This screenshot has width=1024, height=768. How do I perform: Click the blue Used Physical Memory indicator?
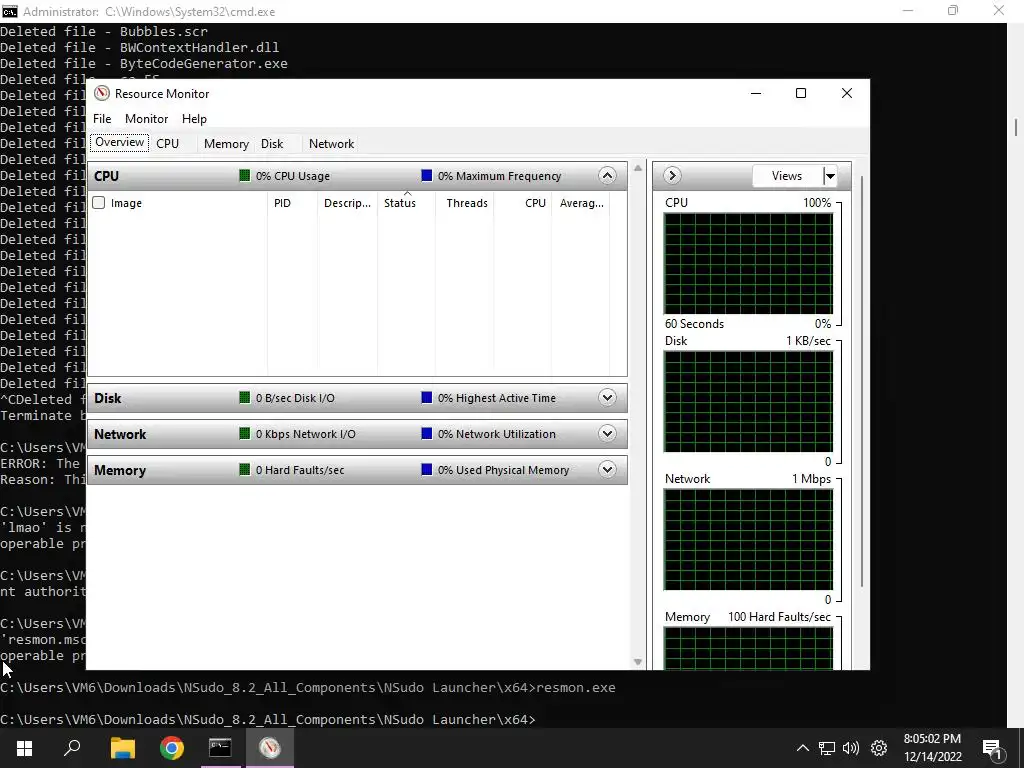click(426, 470)
